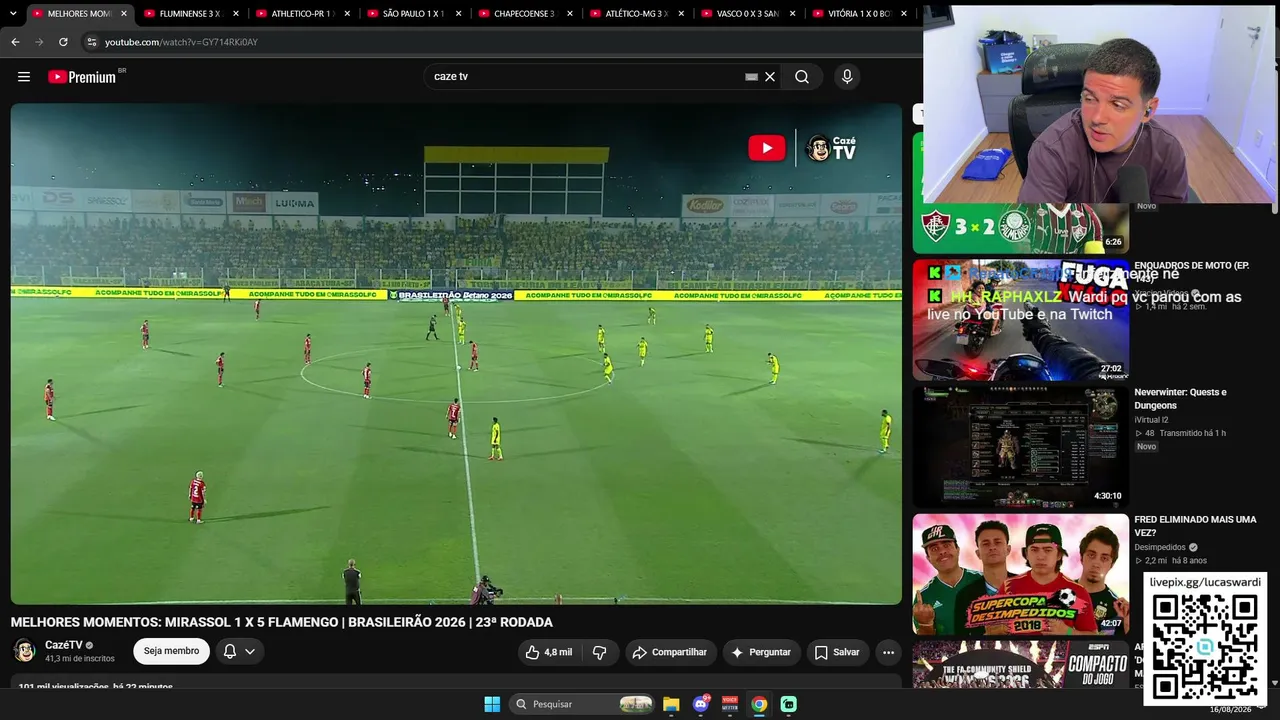Go back in browser history

[15, 42]
